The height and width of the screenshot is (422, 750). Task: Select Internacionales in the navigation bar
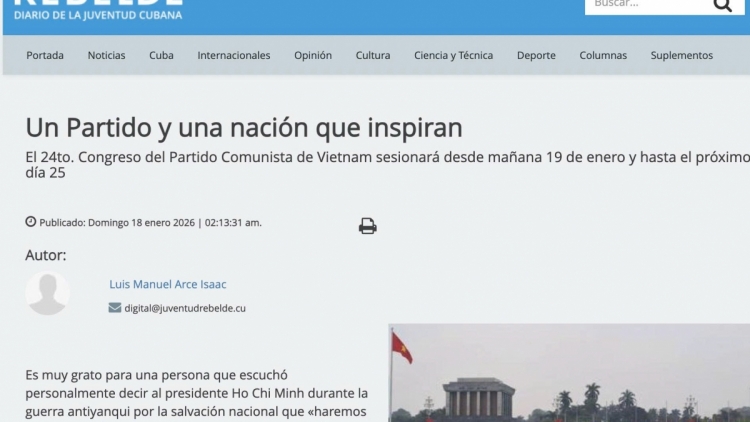[233, 56]
